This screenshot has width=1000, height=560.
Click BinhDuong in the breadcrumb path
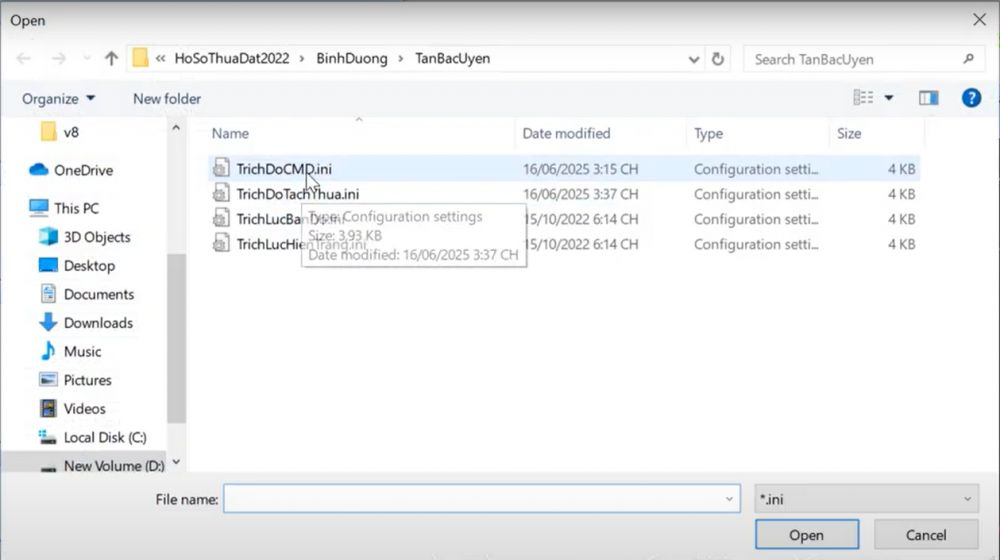352,58
